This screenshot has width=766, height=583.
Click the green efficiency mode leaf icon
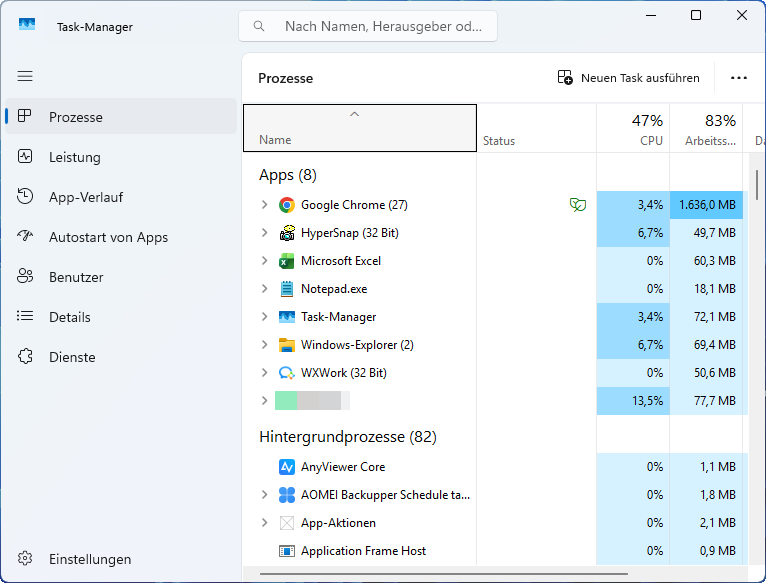pyautogui.click(x=577, y=205)
